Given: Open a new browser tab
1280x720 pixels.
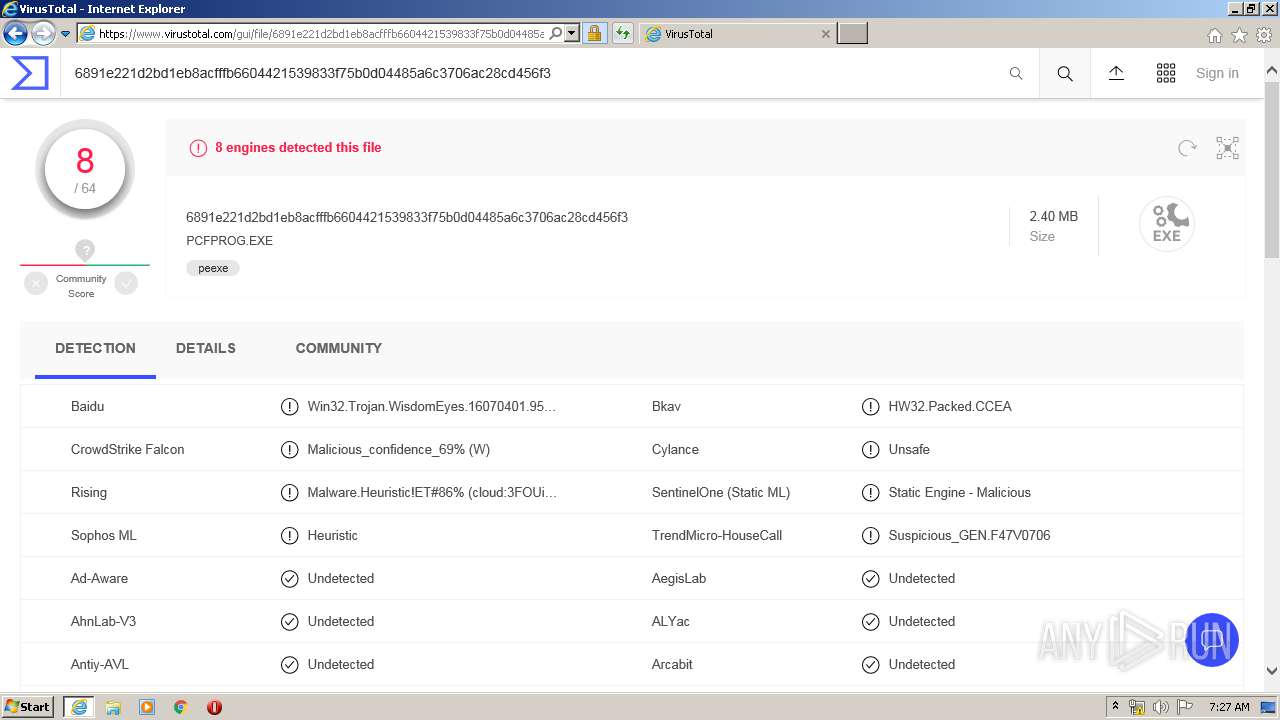Looking at the screenshot, I should [x=852, y=34].
